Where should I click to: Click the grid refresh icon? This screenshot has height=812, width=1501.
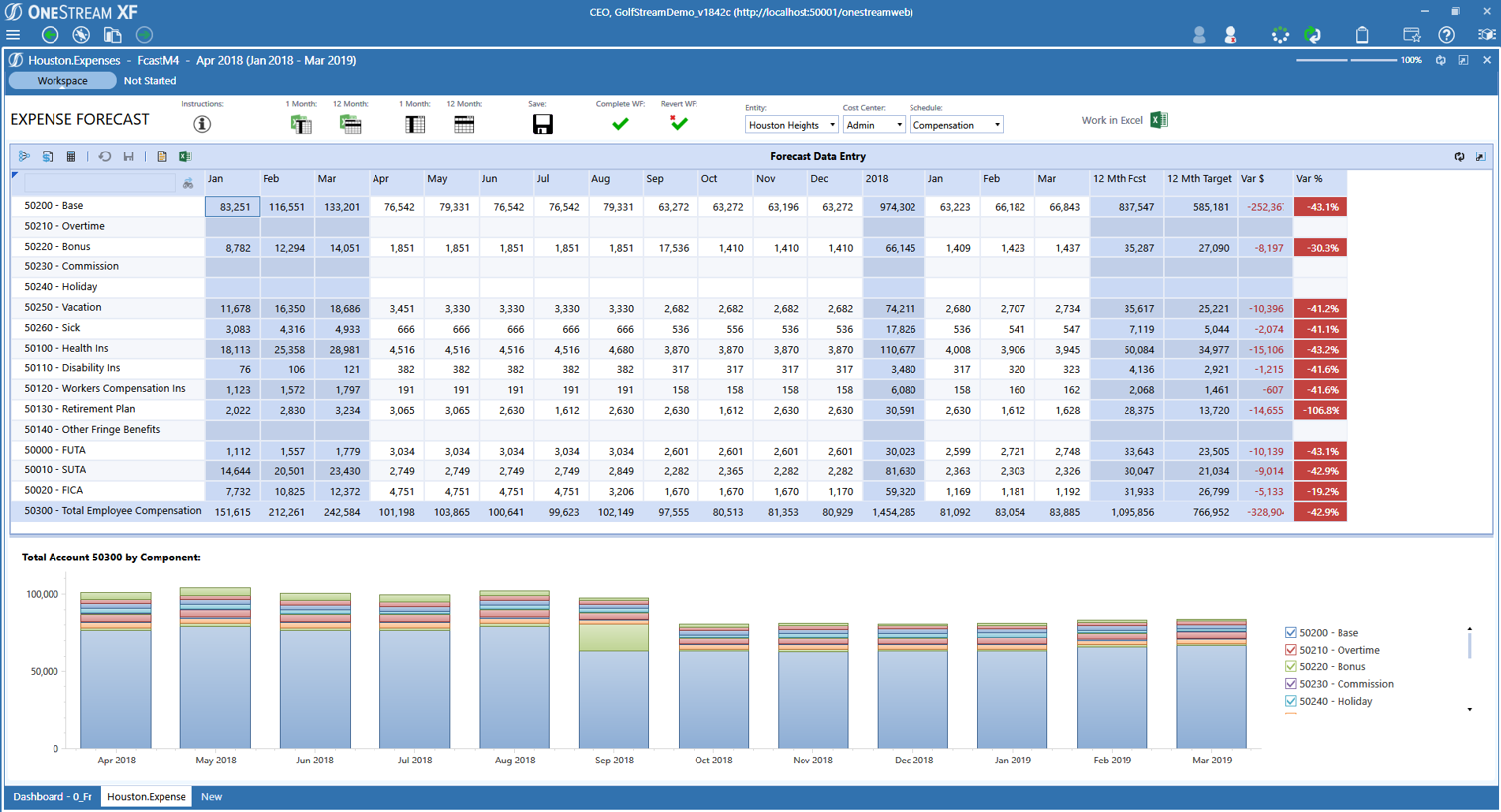click(1459, 156)
